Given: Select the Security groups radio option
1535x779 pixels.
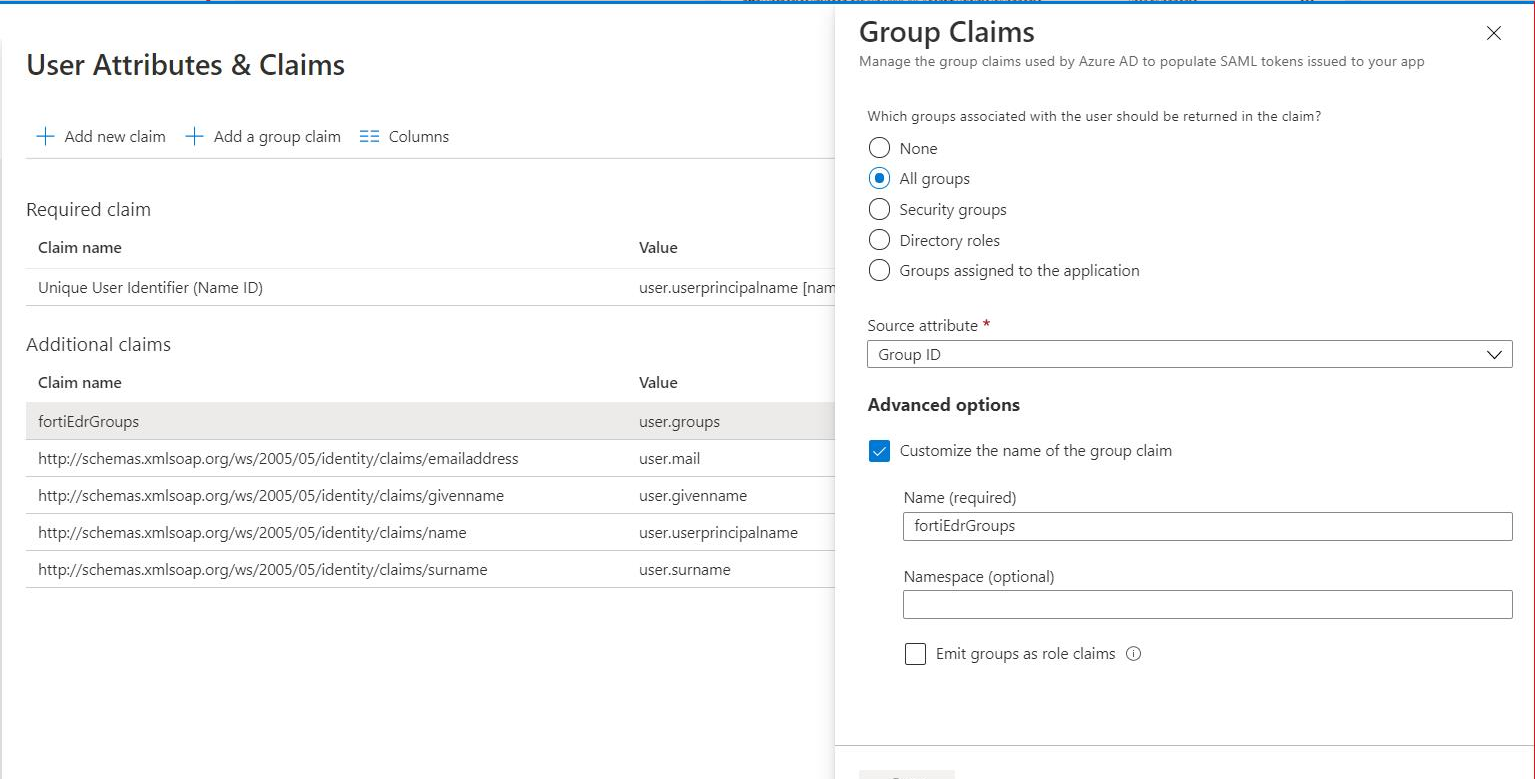Looking at the screenshot, I should click(879, 210).
